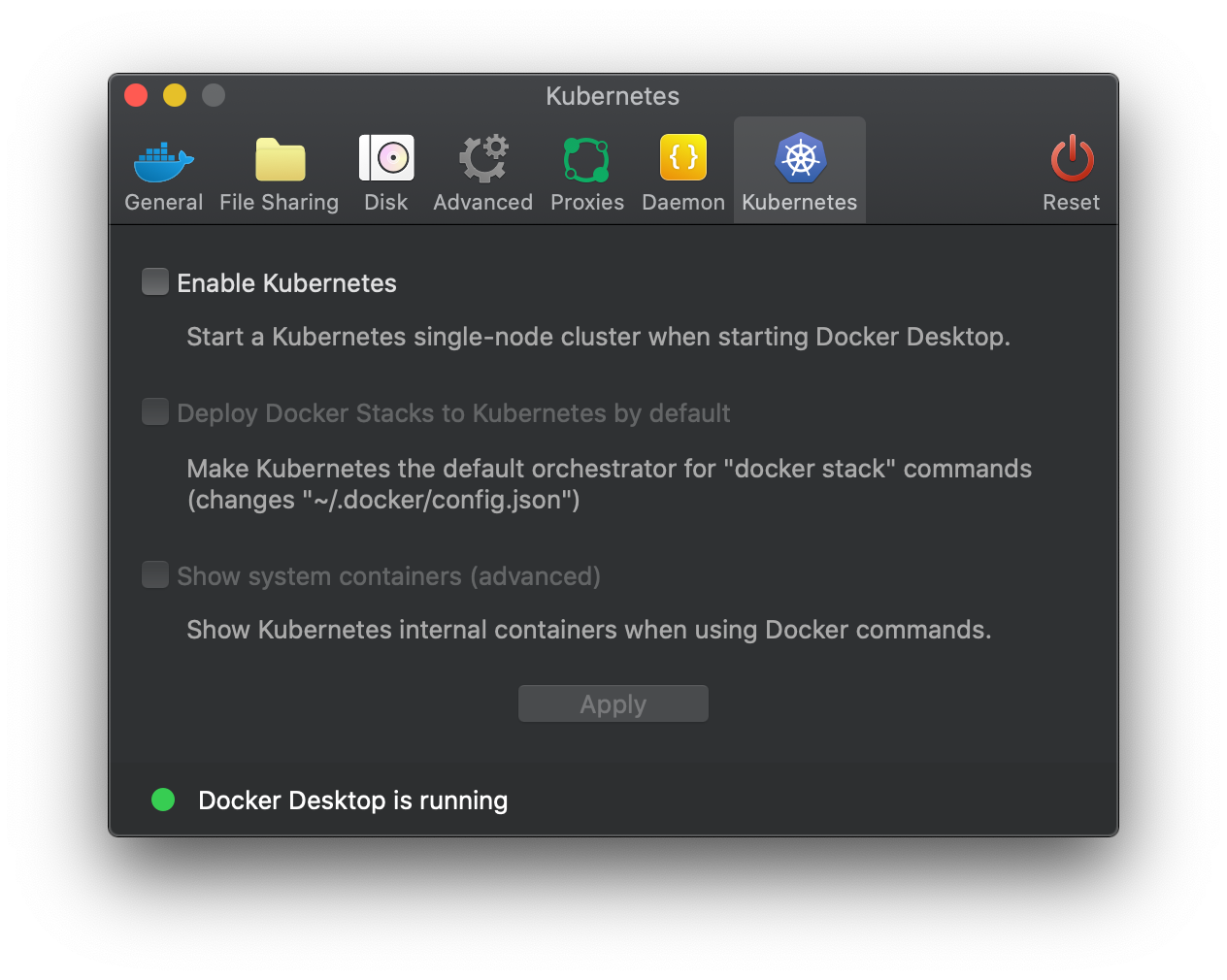Minimize the window with the yellow button
The width and height of the screenshot is (1227, 980).
[175, 95]
